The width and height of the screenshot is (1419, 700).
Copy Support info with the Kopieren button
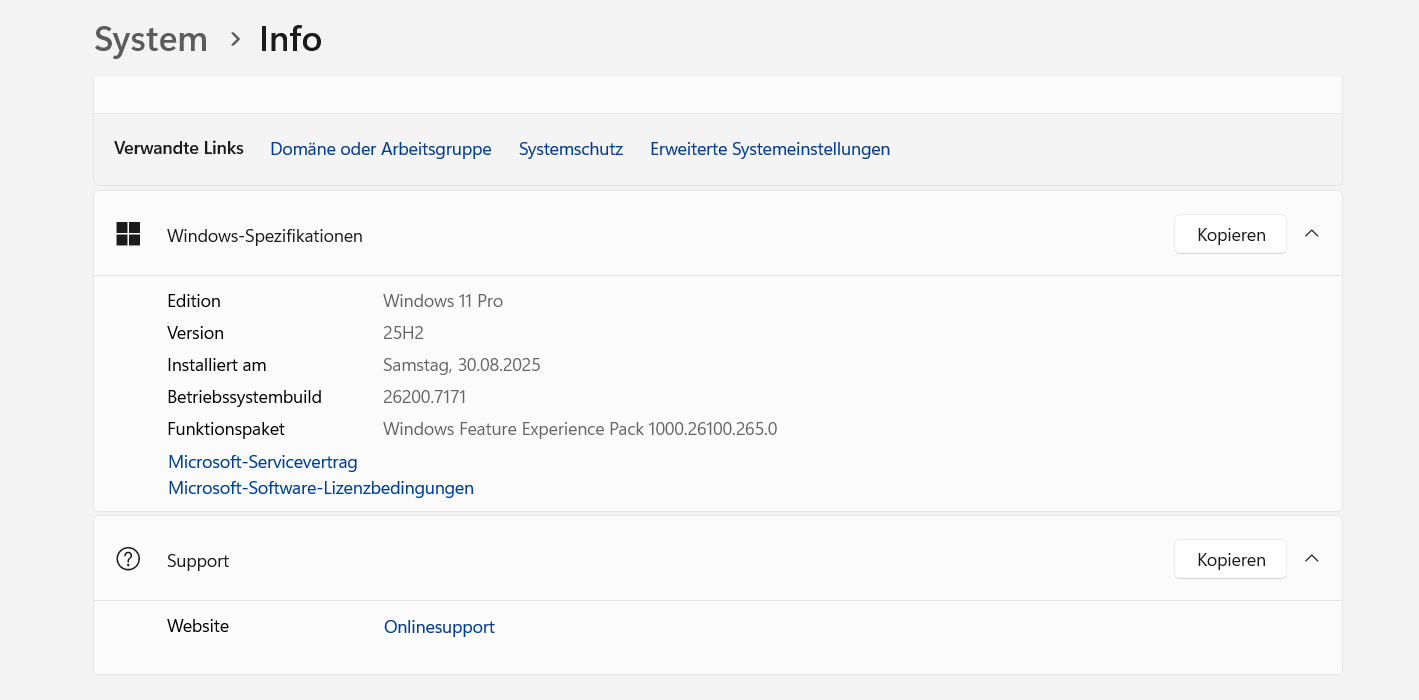(1230, 560)
